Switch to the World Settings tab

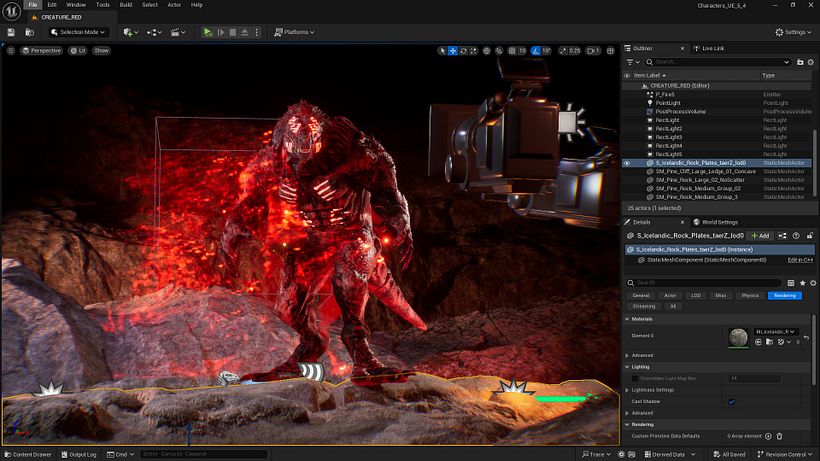(715, 222)
